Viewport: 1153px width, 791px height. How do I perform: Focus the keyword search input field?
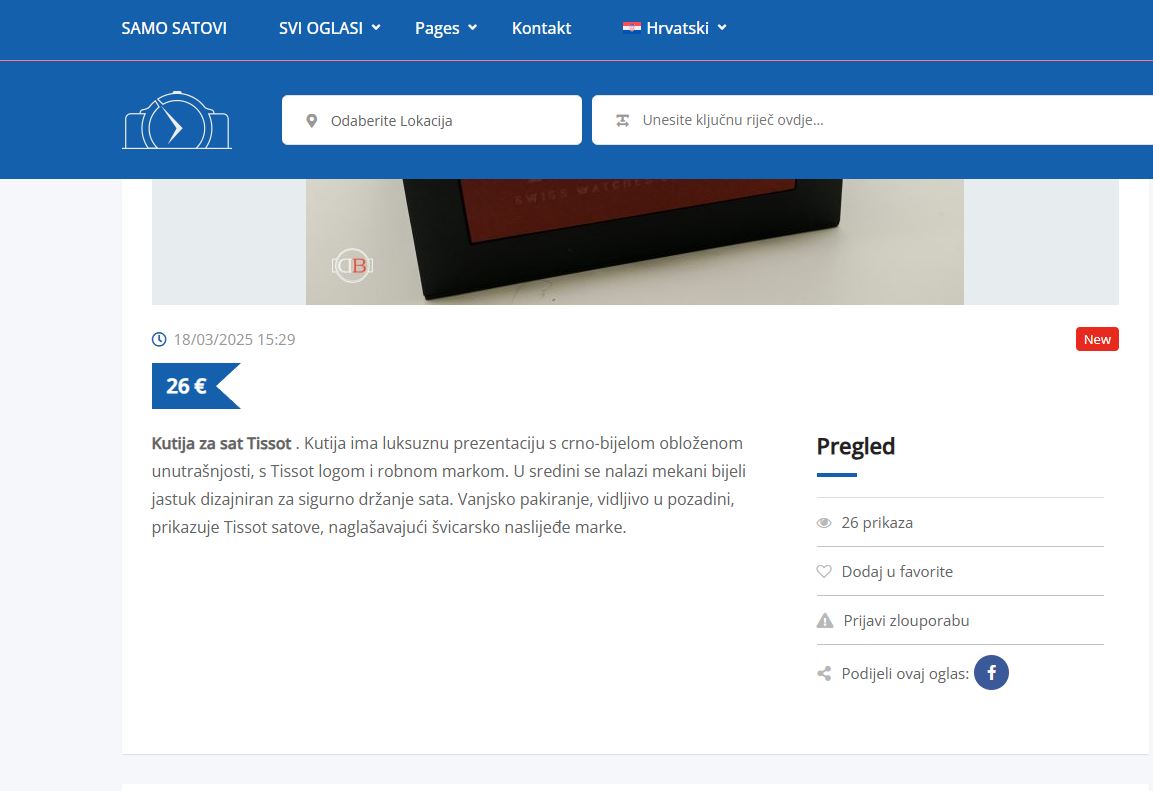pos(872,120)
